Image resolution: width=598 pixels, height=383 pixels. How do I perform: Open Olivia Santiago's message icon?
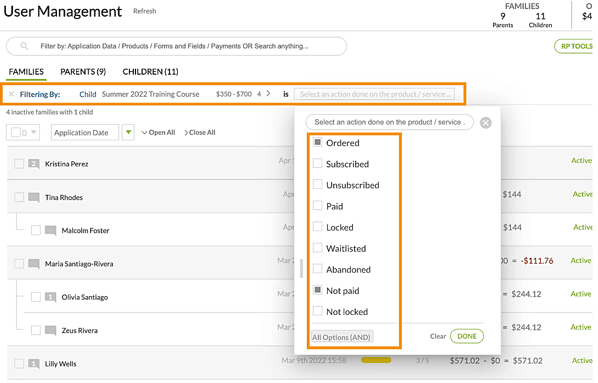[x=51, y=297]
